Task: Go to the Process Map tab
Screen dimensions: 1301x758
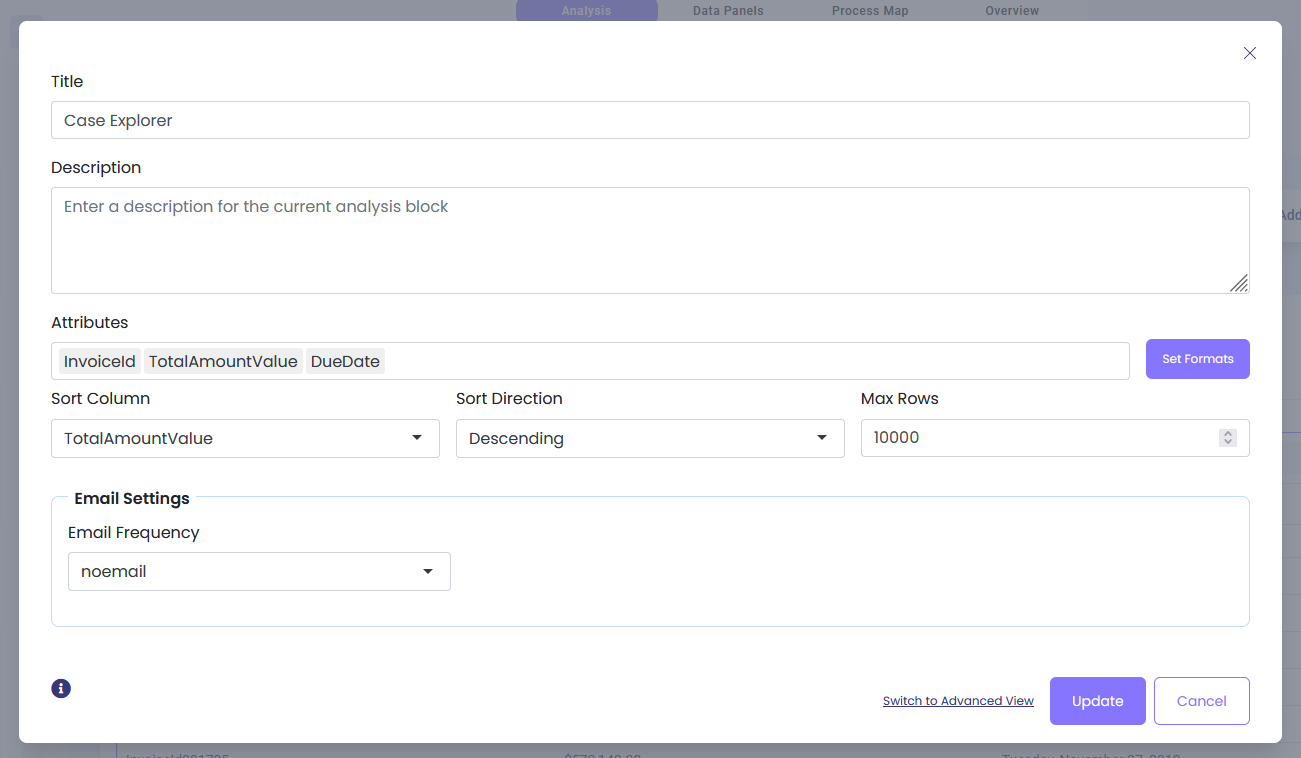Action: (870, 11)
